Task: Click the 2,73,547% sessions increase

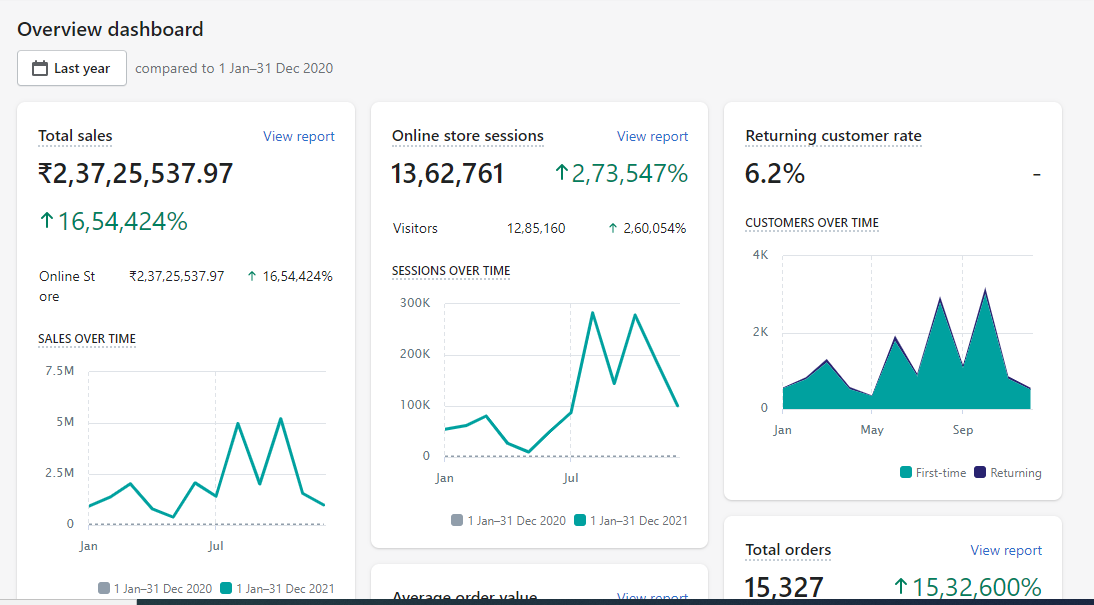Action: click(621, 174)
